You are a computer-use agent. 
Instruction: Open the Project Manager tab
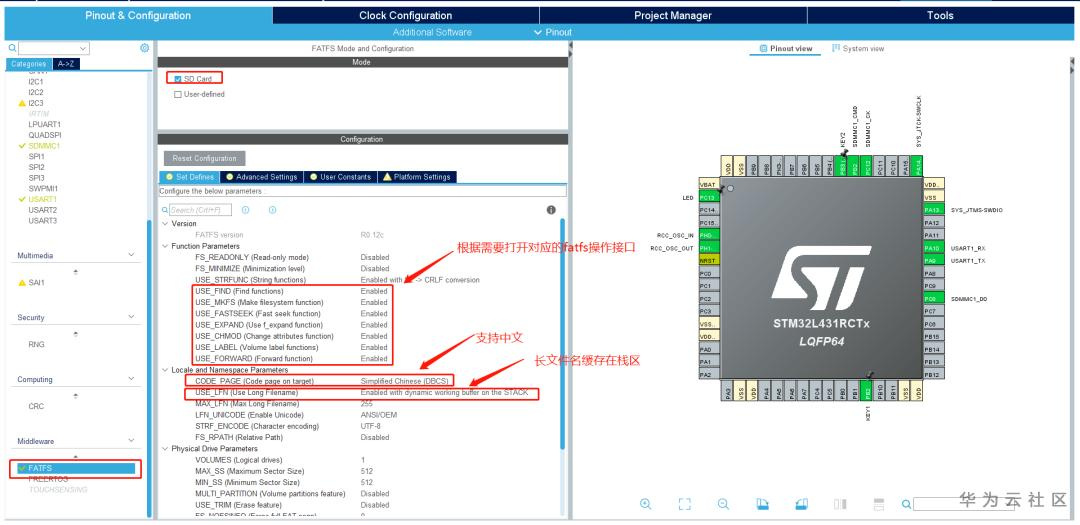(673, 15)
